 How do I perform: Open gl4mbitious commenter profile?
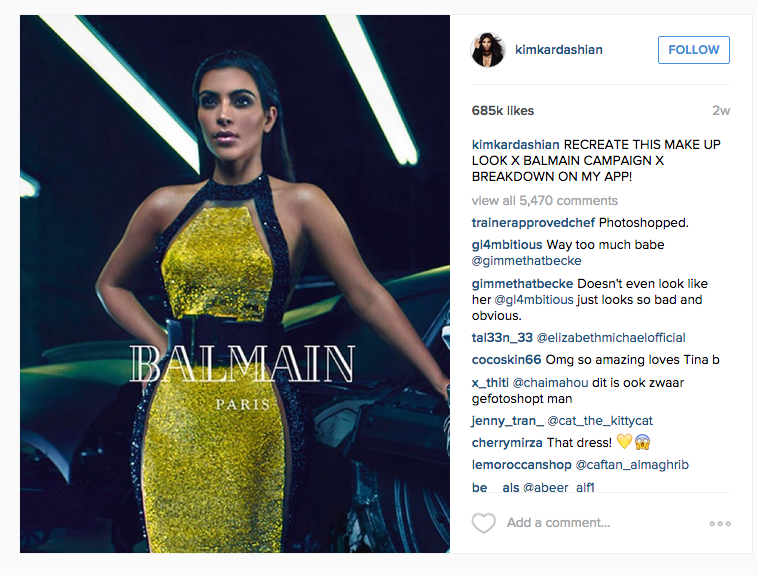(x=507, y=245)
